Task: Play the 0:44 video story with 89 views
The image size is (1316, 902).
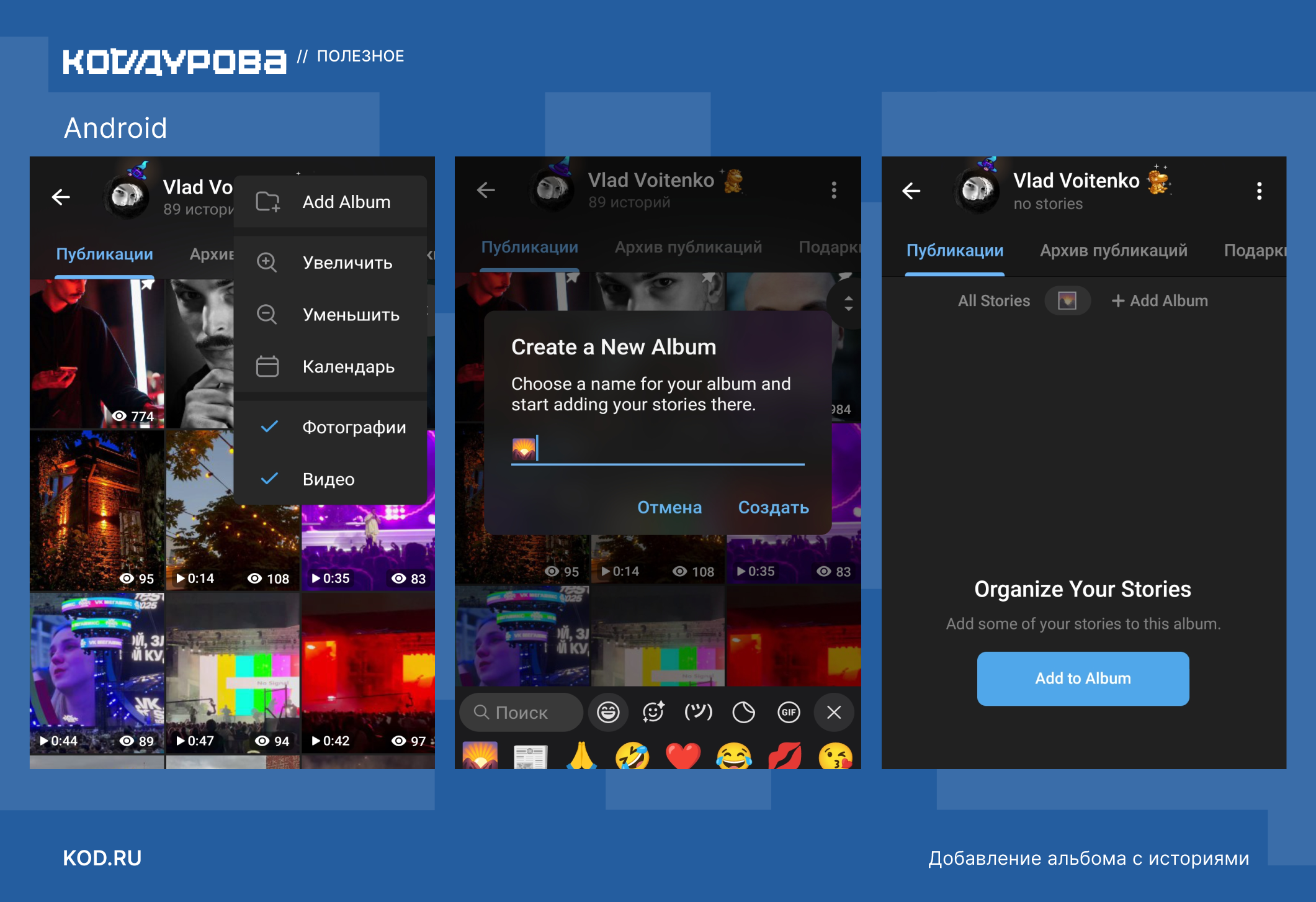Action: pyautogui.click(x=97, y=673)
